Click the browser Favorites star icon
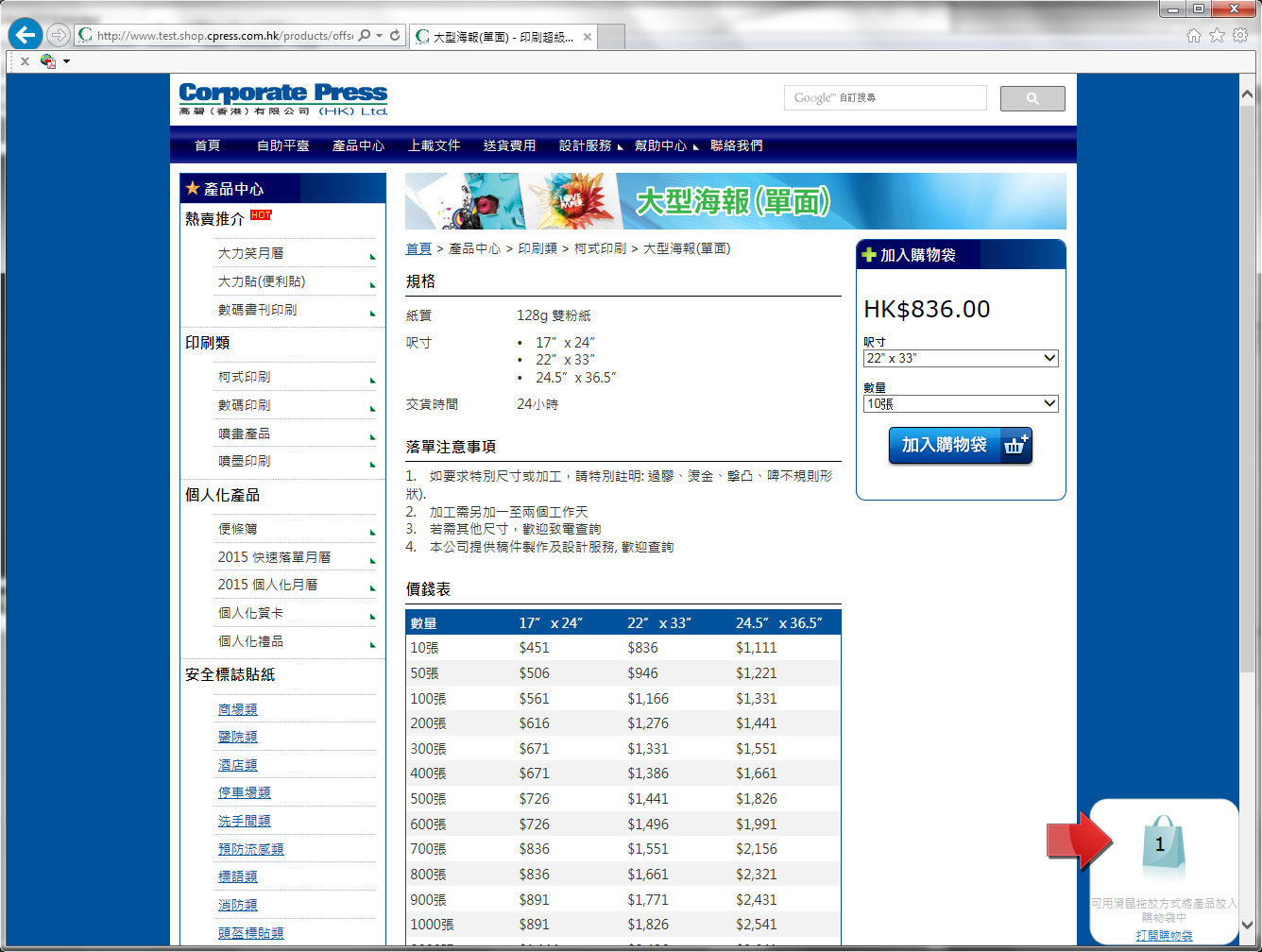This screenshot has width=1262, height=952. pos(1217,35)
